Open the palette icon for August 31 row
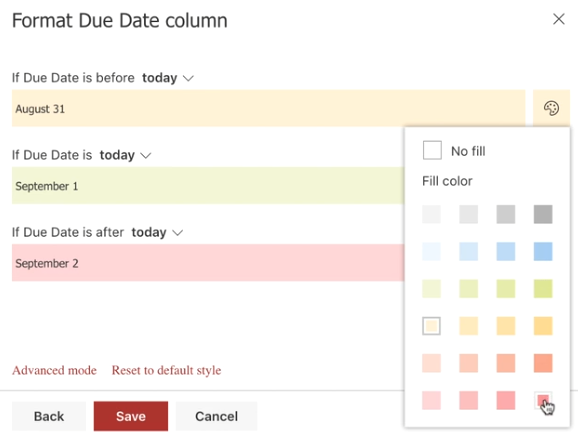578x437 pixels. pos(551,108)
